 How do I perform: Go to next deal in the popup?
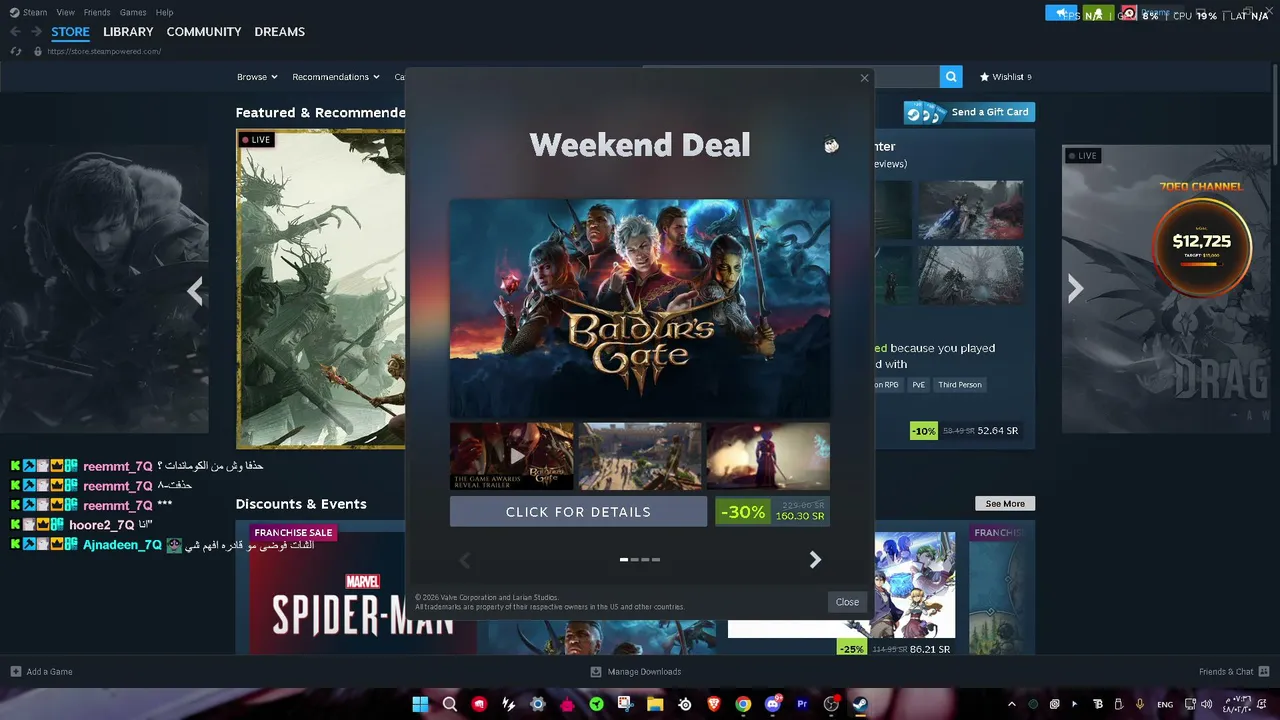(815, 560)
